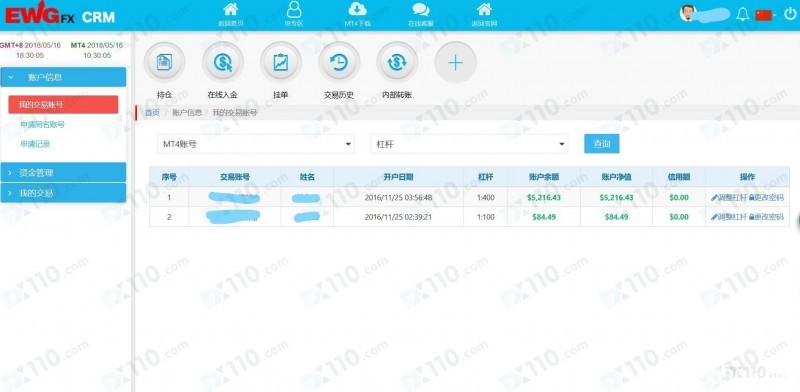The image size is (800, 392).
Task: Open the 挂单 pending orders icon
Action: [281, 63]
